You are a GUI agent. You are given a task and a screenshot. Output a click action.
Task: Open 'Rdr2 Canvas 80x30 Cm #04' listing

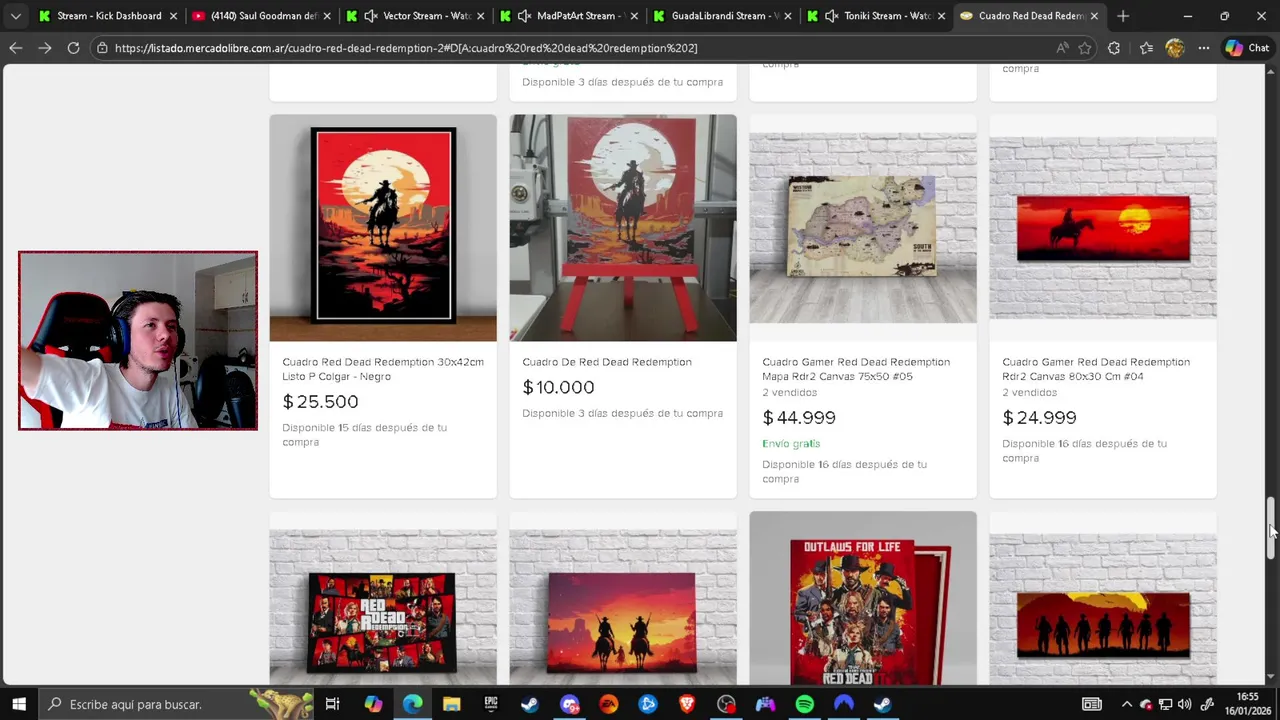point(1096,369)
